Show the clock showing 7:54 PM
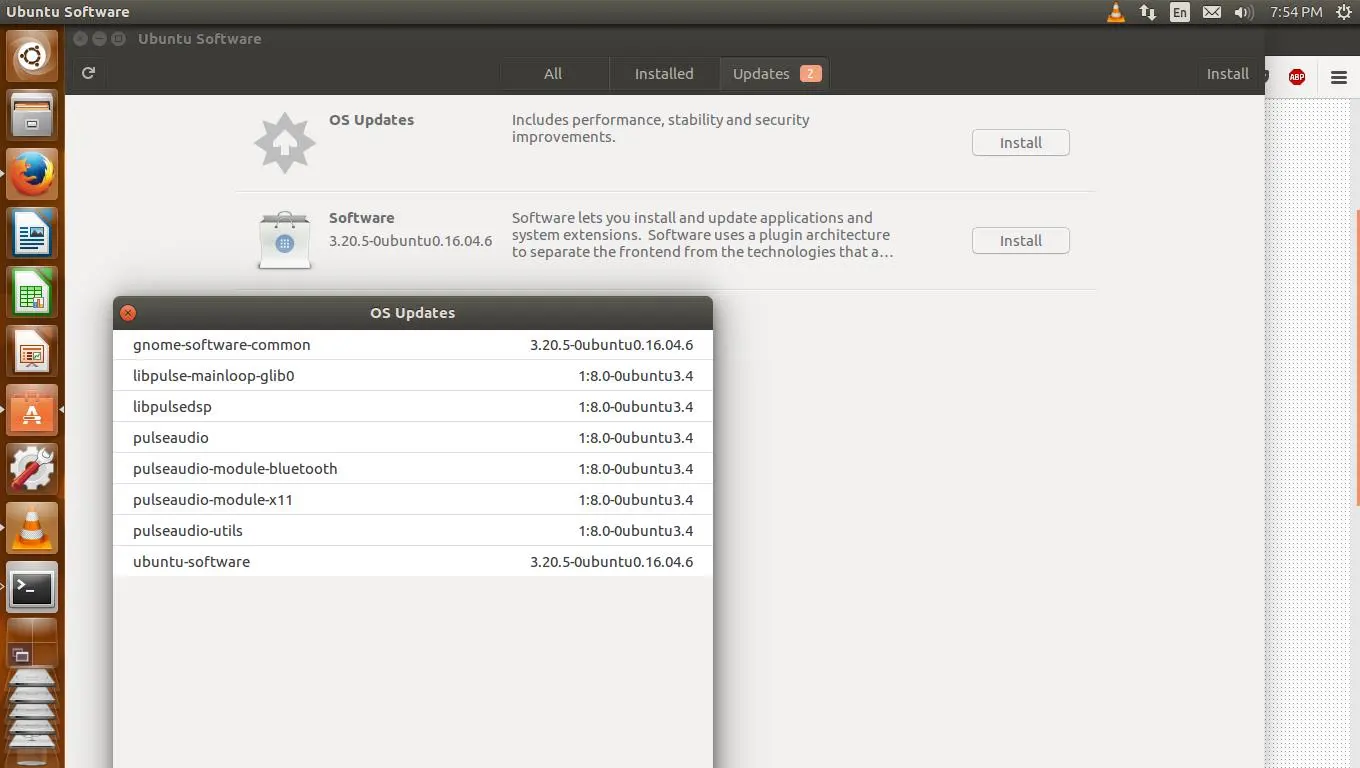 1296,12
